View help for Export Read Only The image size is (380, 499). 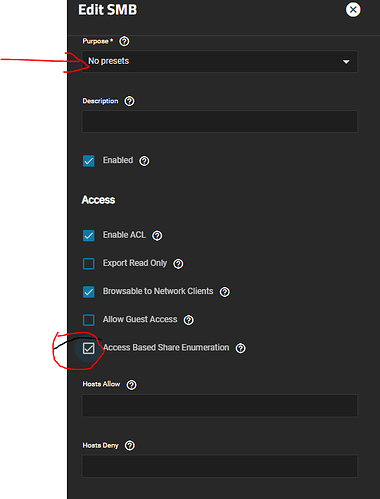point(178,264)
